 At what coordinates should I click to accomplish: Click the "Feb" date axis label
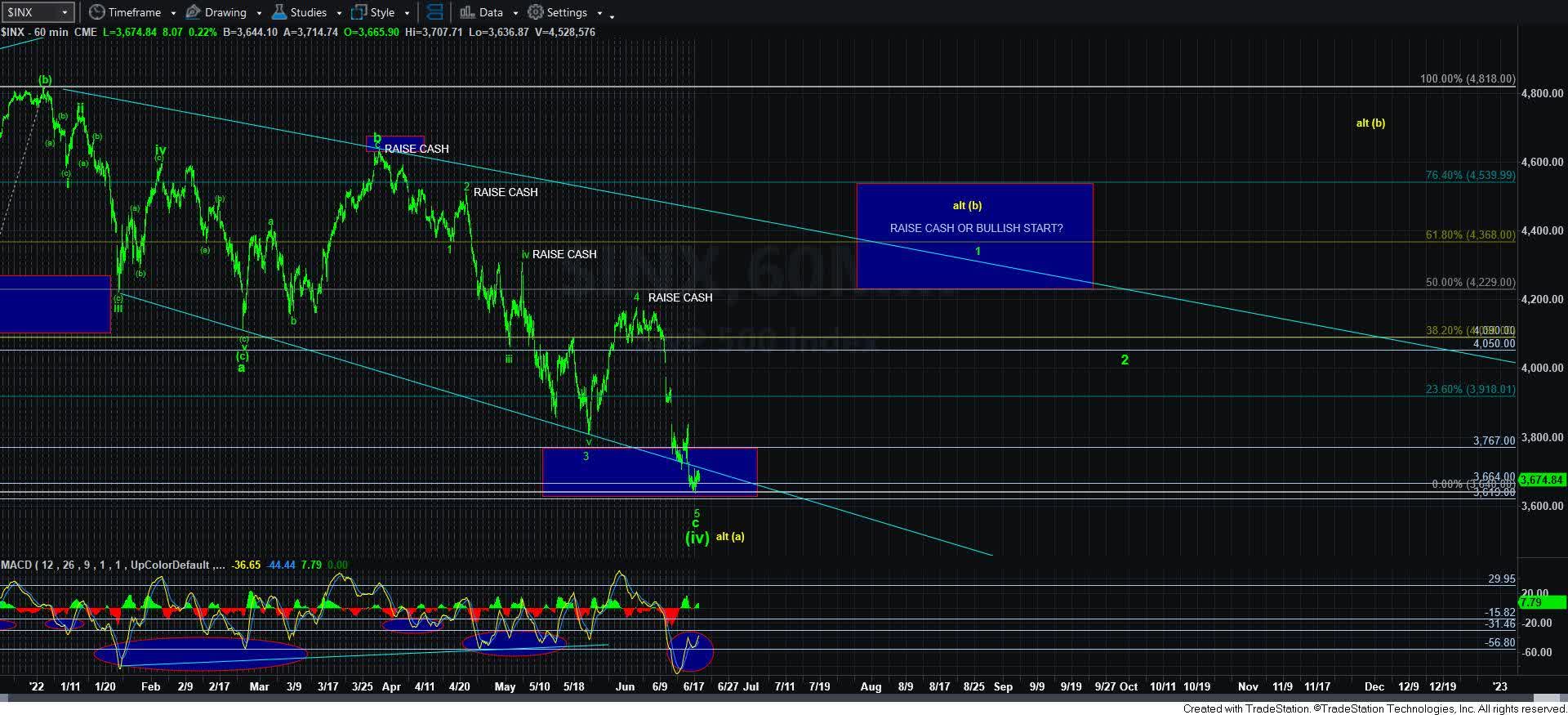click(x=150, y=686)
